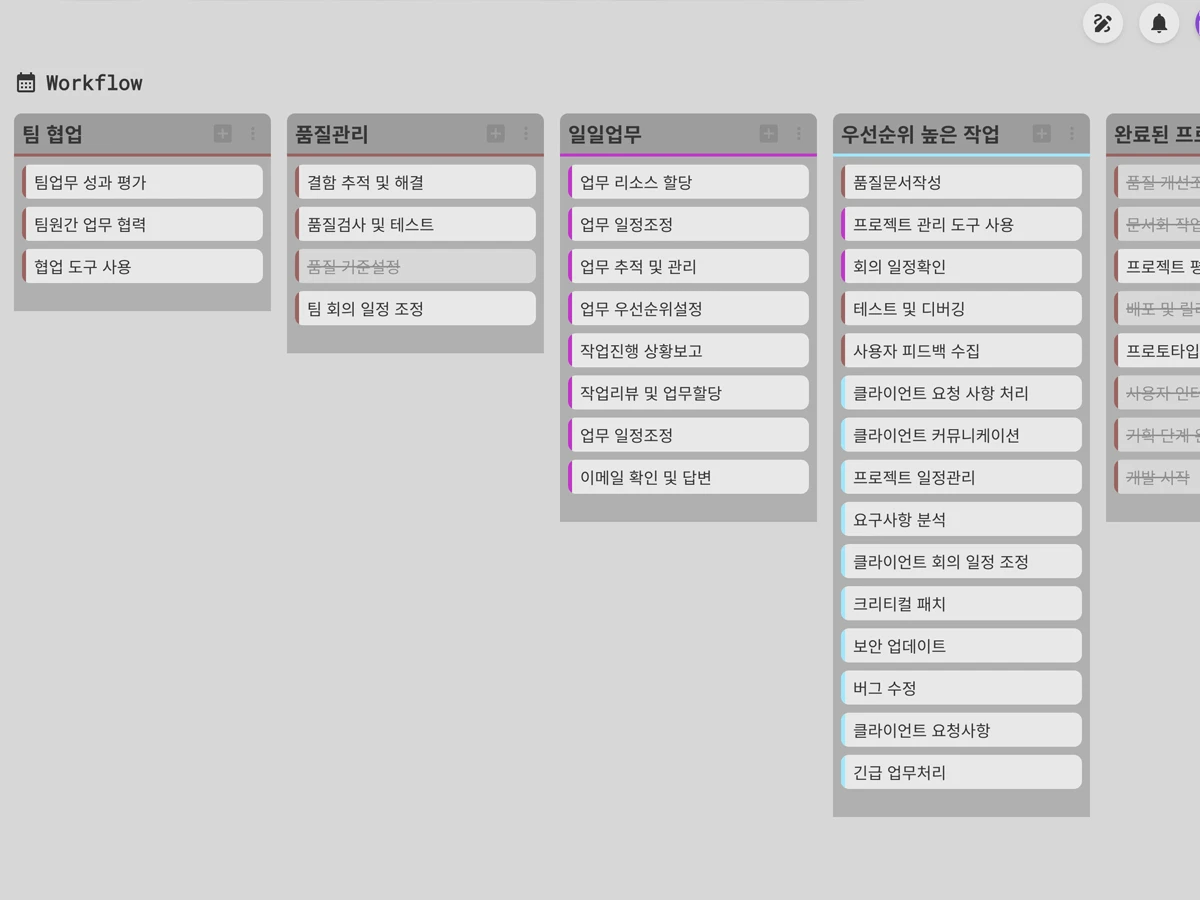Screen dimensions: 1200x900
Task: Open the 테스트 및 디버깅 card
Action: click(961, 308)
